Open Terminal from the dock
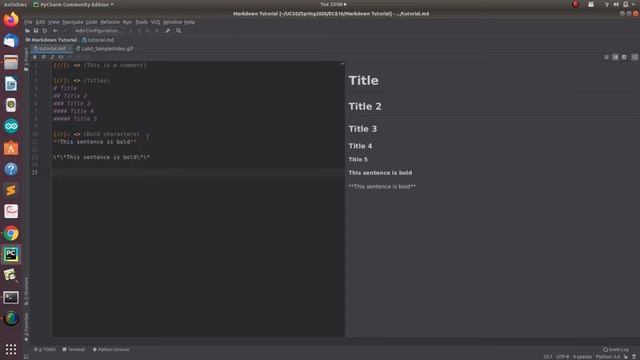Image resolution: width=640 pixels, height=360 pixels. 11,298
